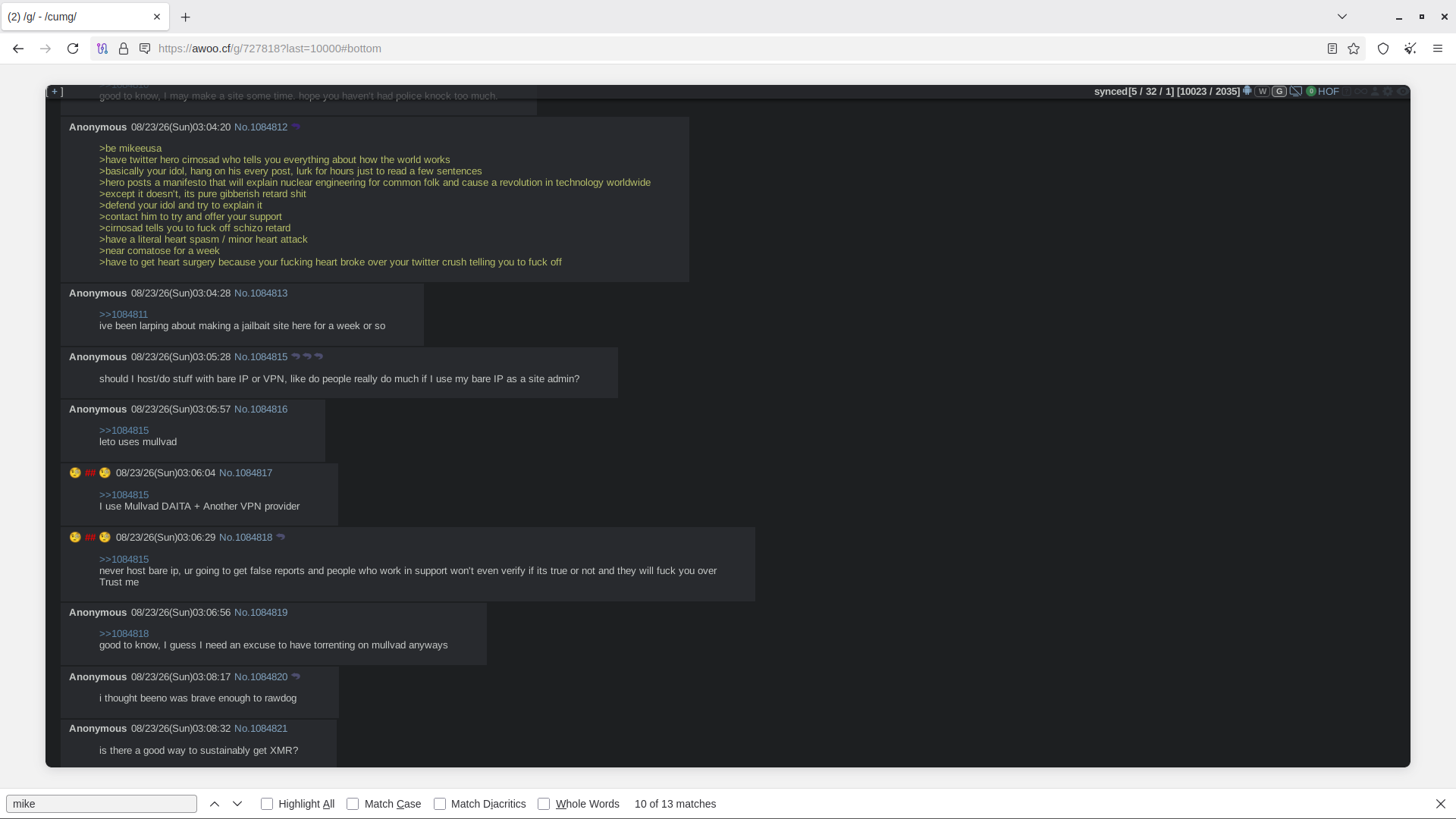The image size is (1456, 819).
Task: Open the browser hamburger menu
Action: pyautogui.click(x=1438, y=49)
